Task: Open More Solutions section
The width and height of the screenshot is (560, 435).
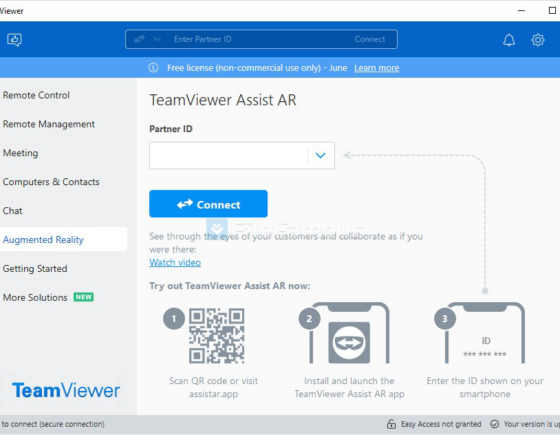Action: (x=35, y=297)
